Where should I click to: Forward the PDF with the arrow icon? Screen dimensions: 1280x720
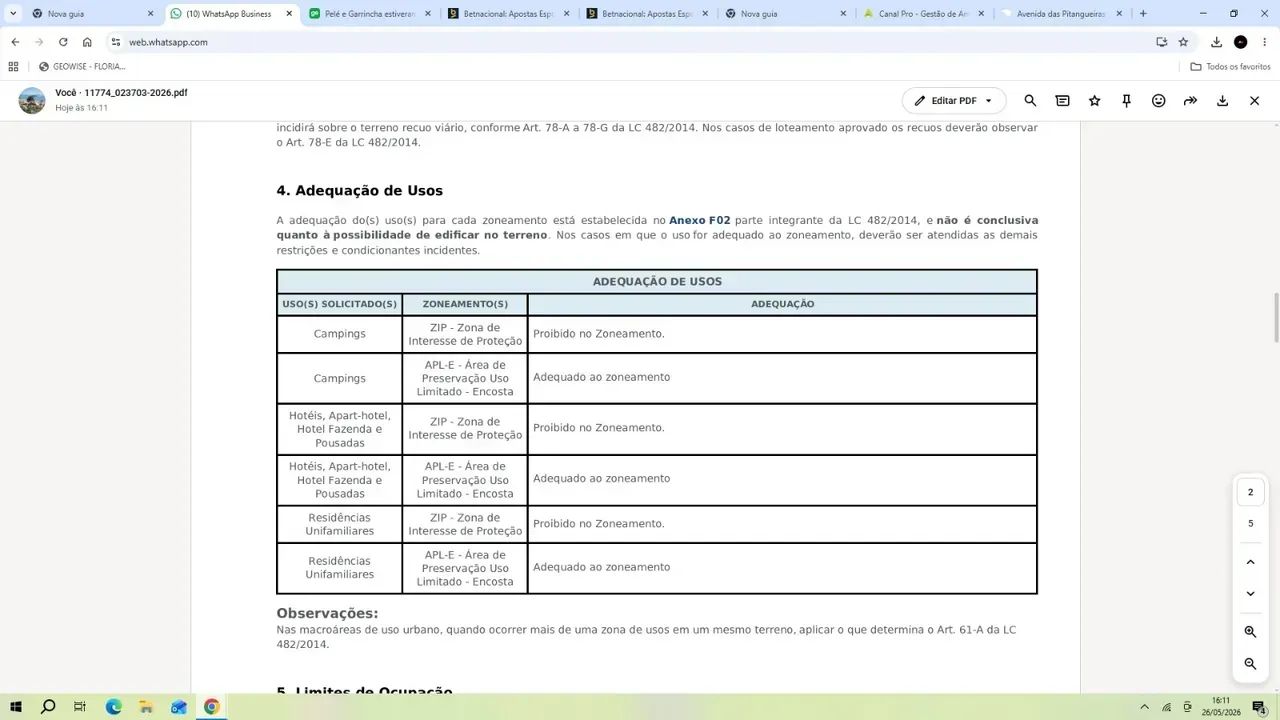(1190, 101)
